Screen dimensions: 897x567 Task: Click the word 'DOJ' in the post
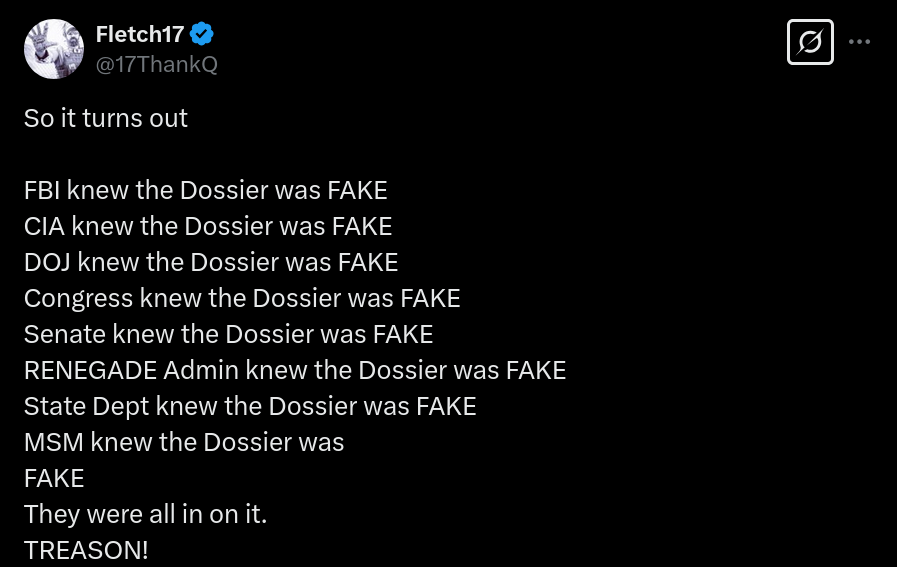coord(47,263)
